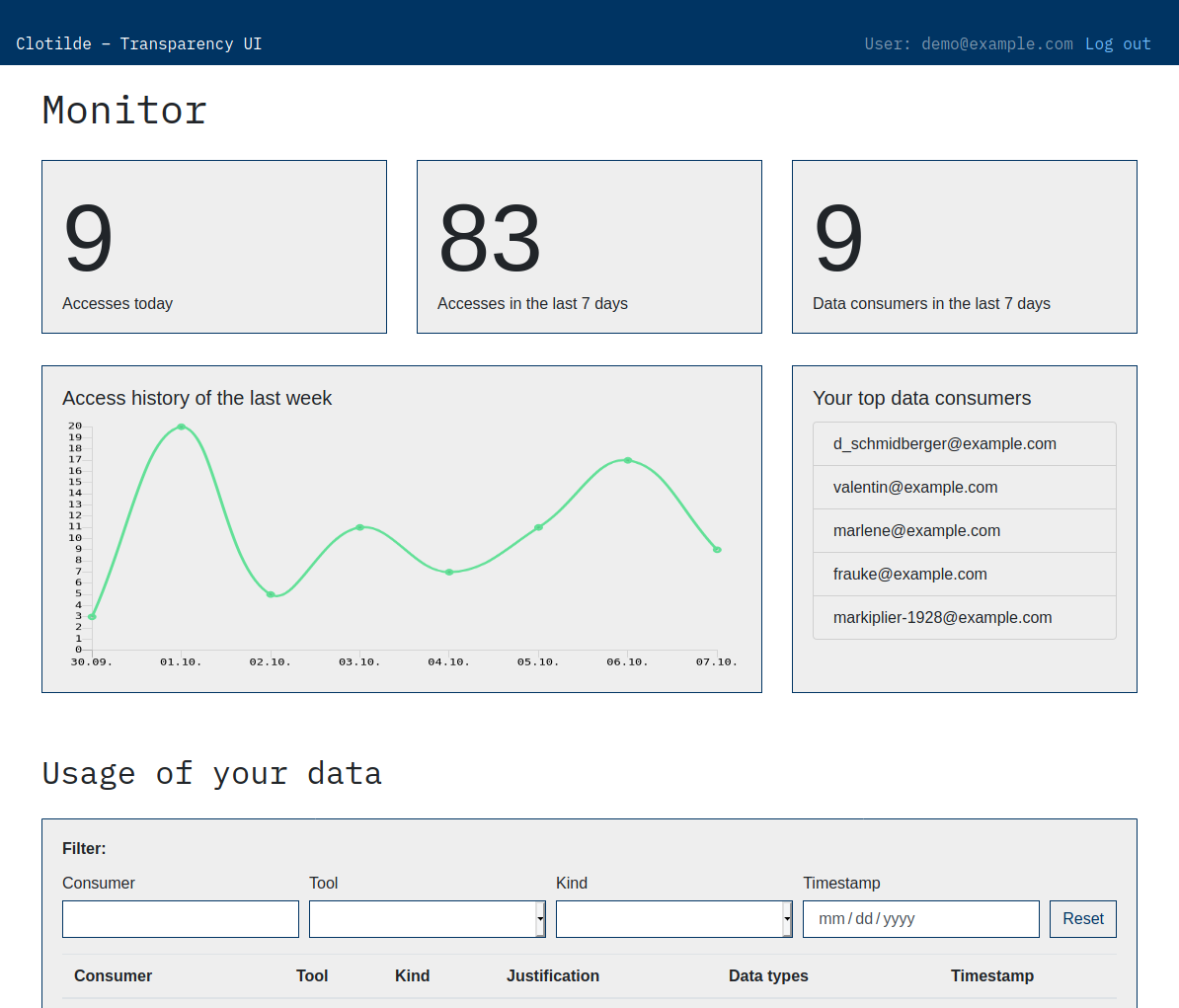Pick markiplier-1928@example.com from the consumers list
The width and height of the screenshot is (1179, 1008).
click(942, 618)
